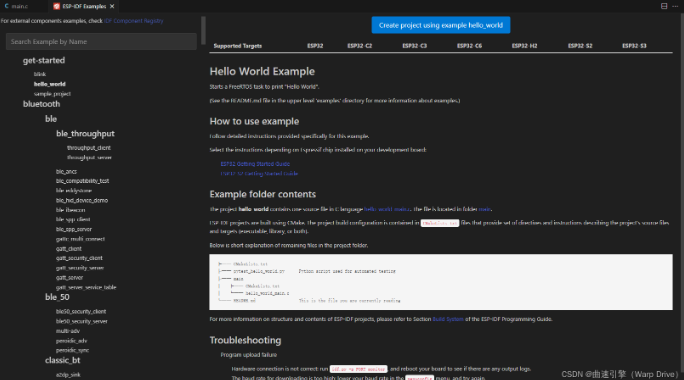Open the a2dp_sink example
684x380 pixels.
pyautogui.click(x=68, y=375)
